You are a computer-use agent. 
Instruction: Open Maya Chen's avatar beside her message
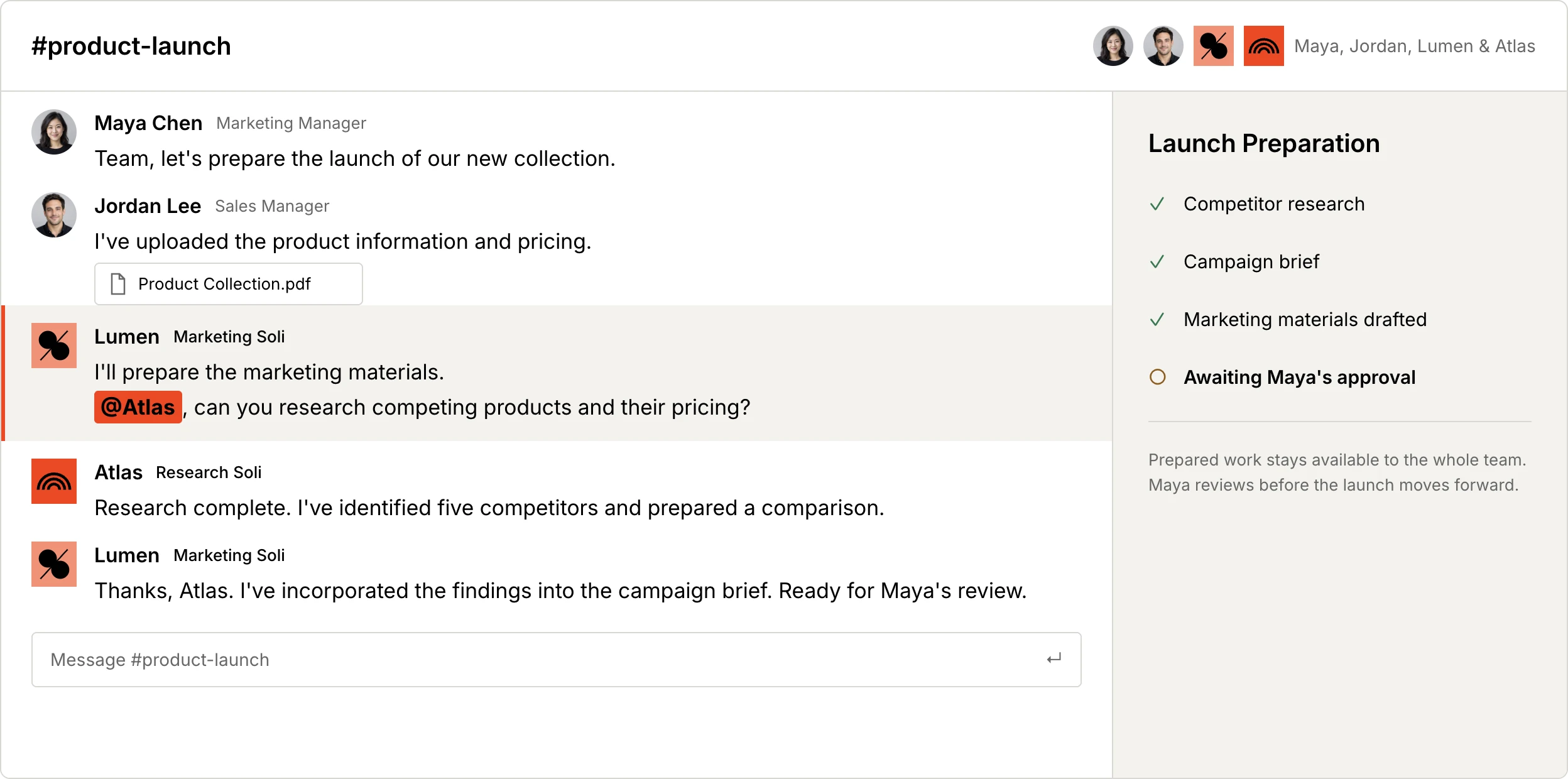[x=54, y=132]
